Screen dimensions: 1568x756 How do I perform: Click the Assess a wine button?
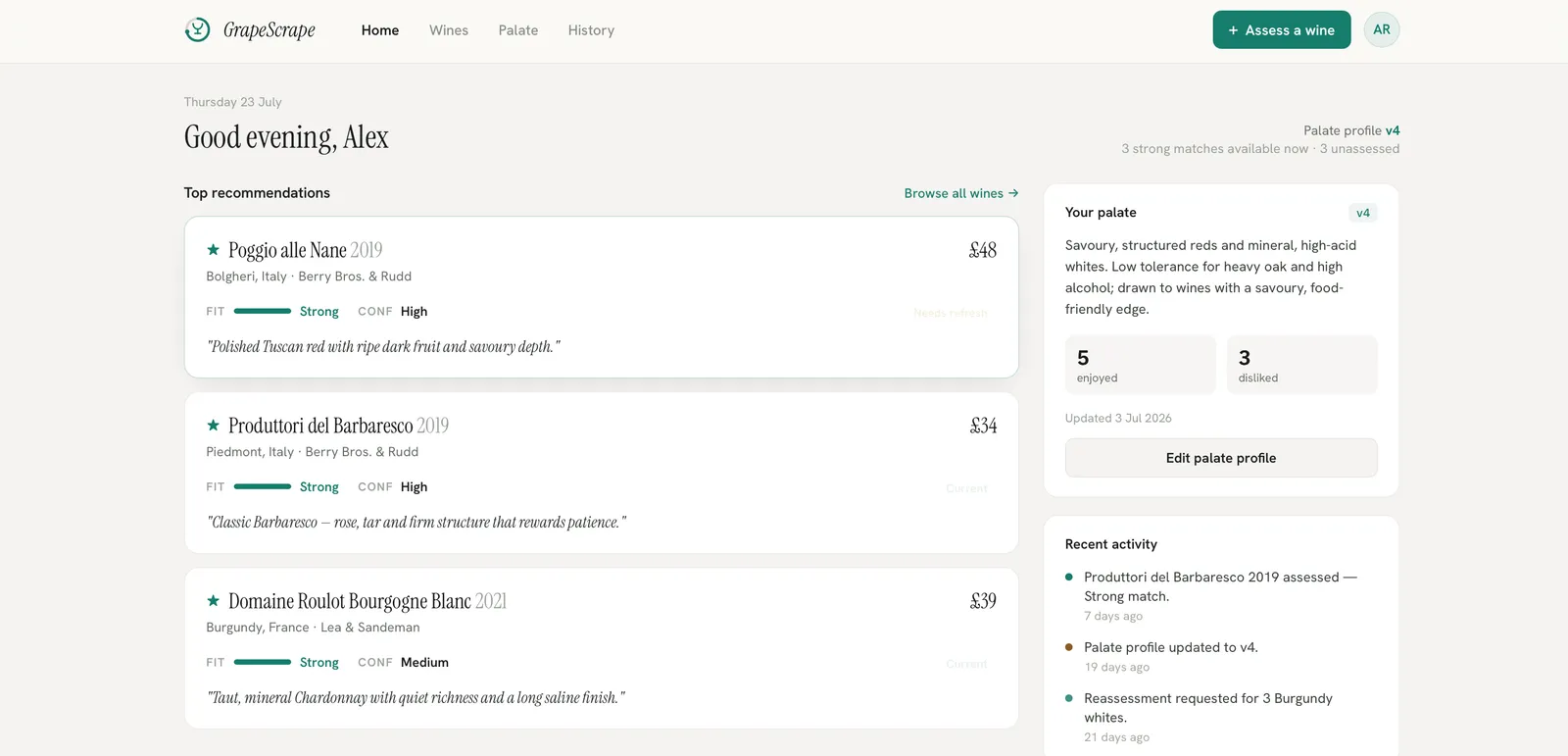(x=1282, y=29)
